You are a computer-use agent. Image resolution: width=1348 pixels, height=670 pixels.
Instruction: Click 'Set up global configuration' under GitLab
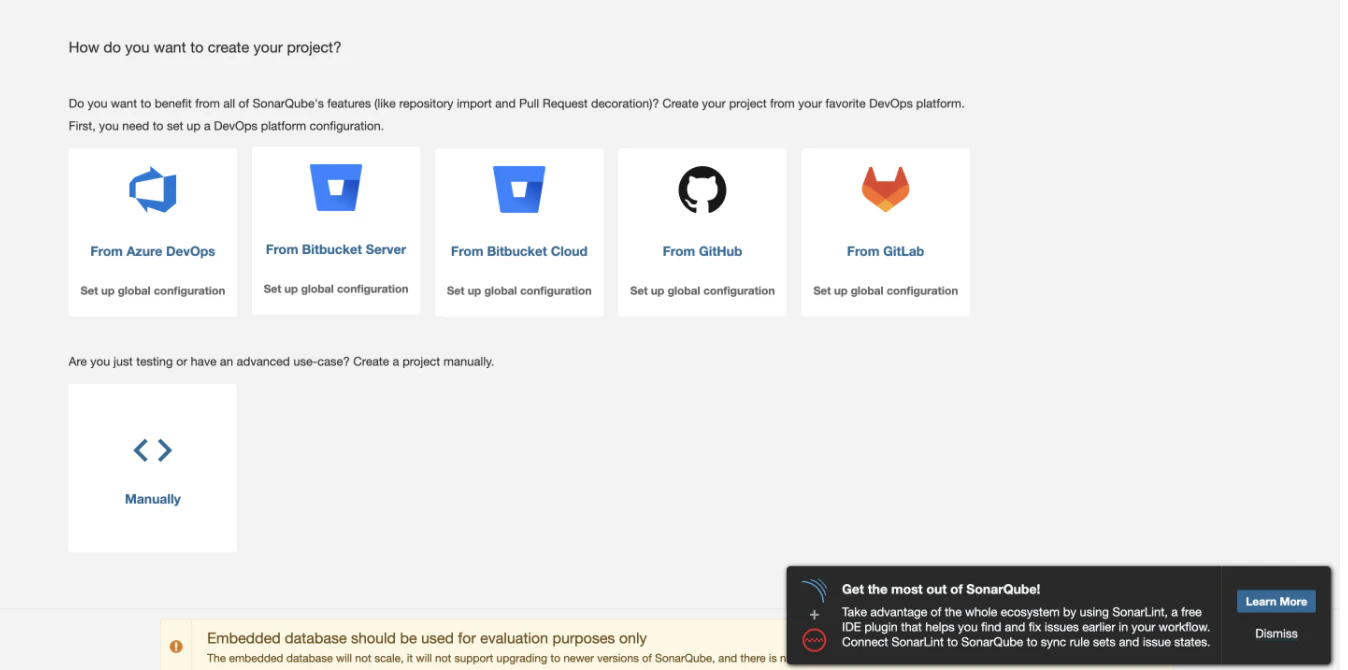(x=885, y=291)
